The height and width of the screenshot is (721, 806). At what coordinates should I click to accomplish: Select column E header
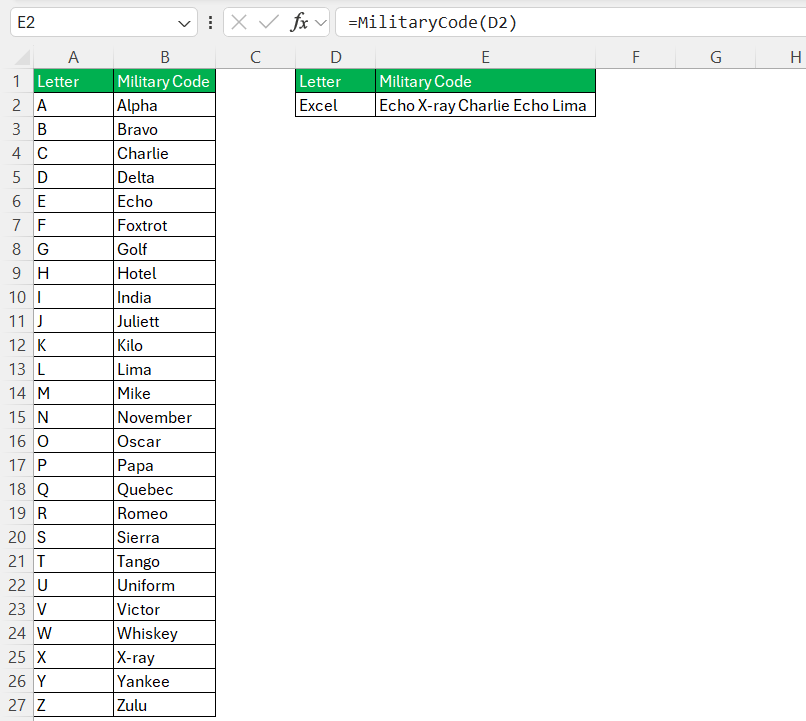click(485, 57)
